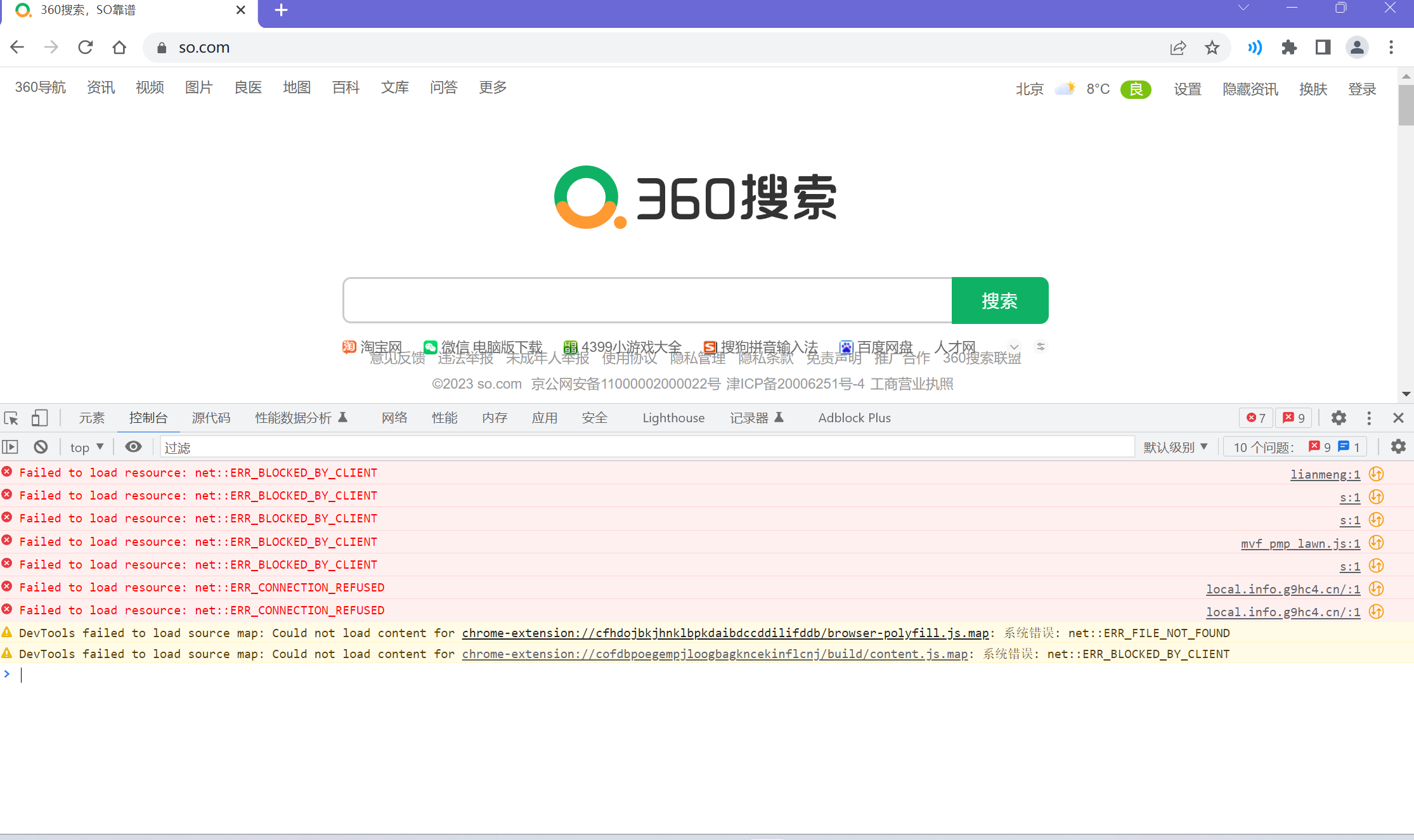Select the inspect element tool in DevTools

[x=11, y=418]
